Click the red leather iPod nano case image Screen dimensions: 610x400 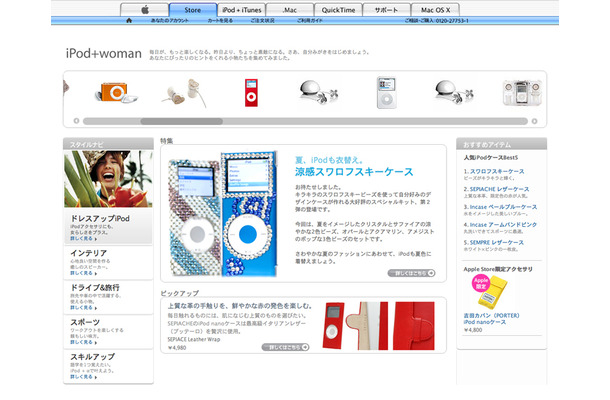click(x=333, y=326)
